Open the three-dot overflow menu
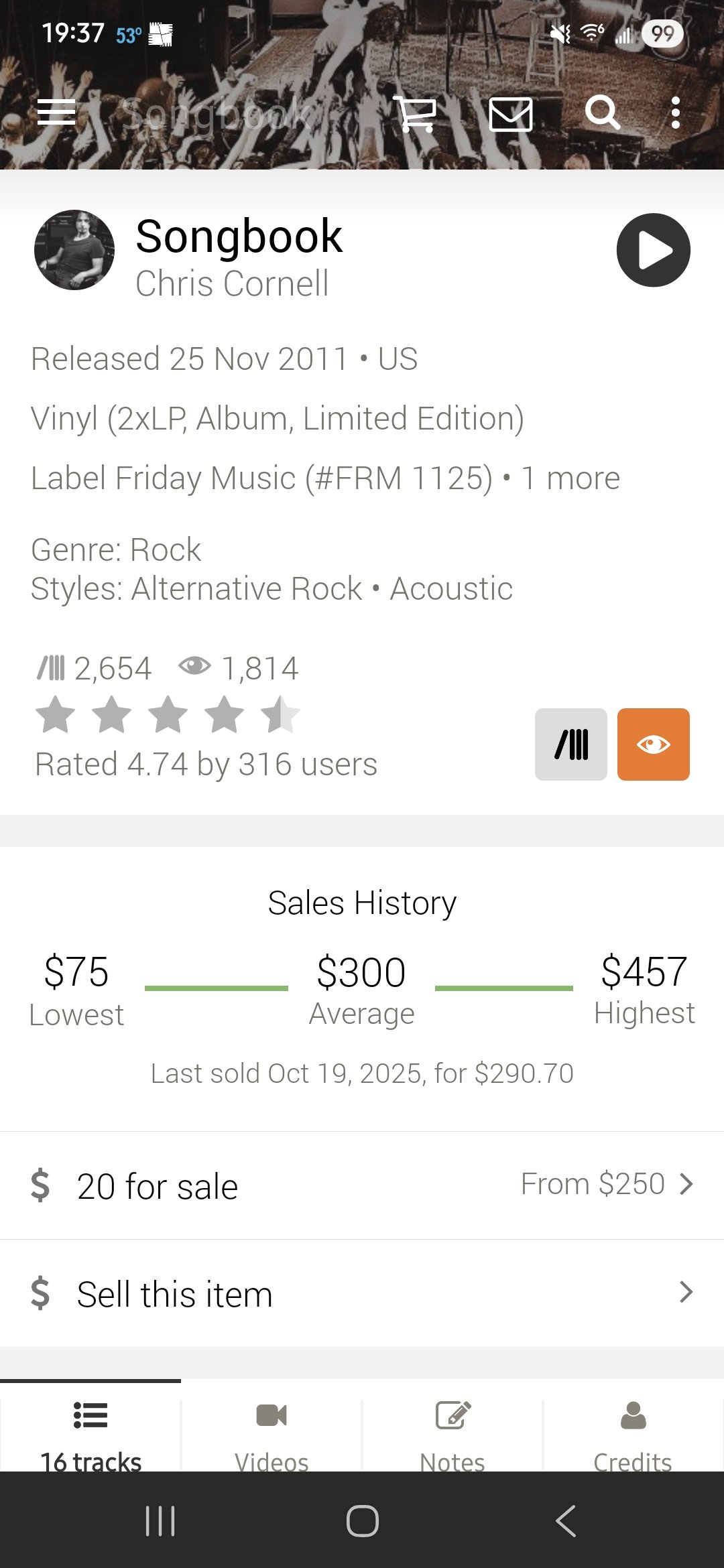The image size is (724, 1568). [676, 113]
